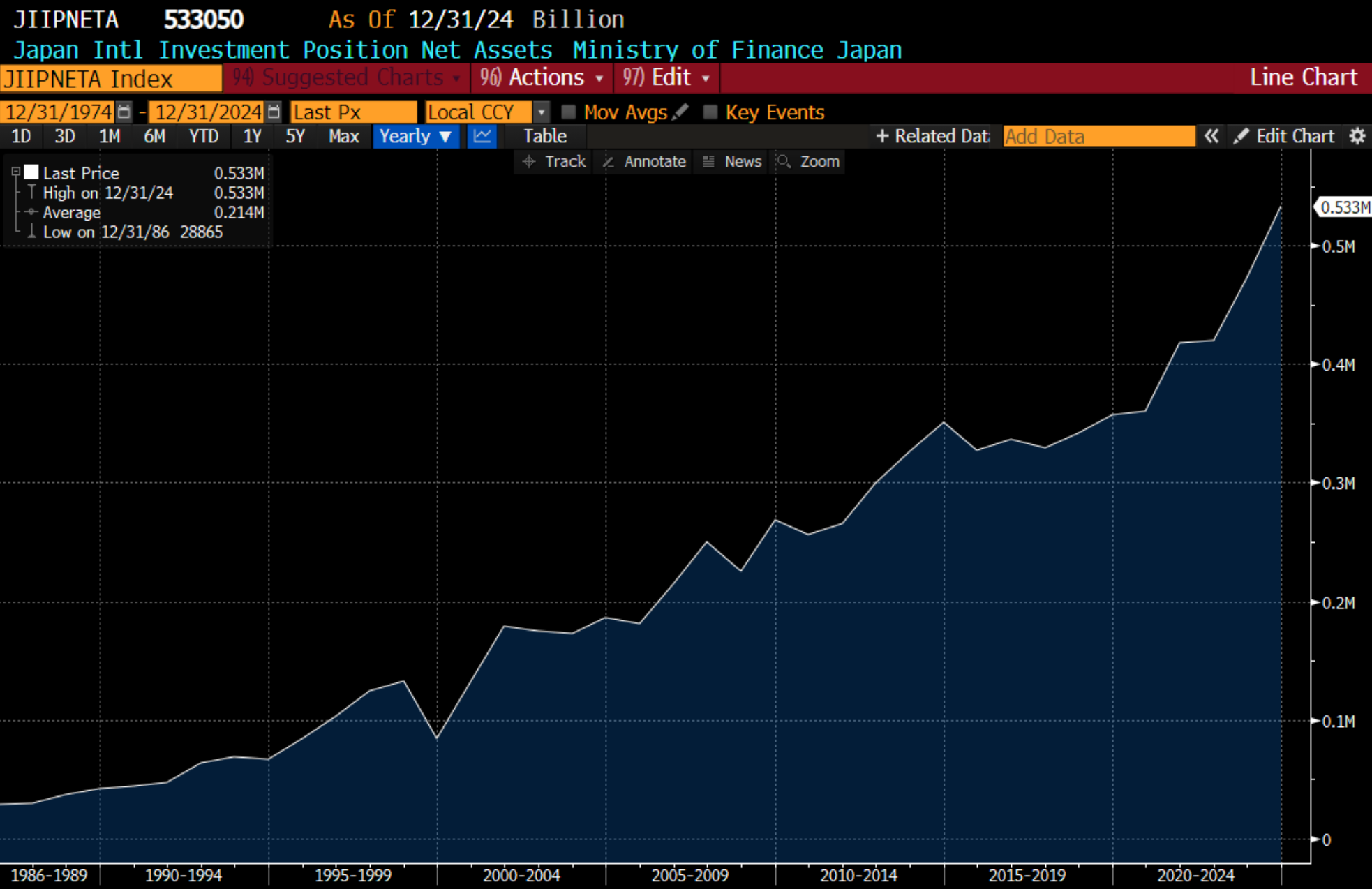Screen dimensions: 1372x889
Task: Collapse panel with double chevron icon
Action: [1211, 136]
